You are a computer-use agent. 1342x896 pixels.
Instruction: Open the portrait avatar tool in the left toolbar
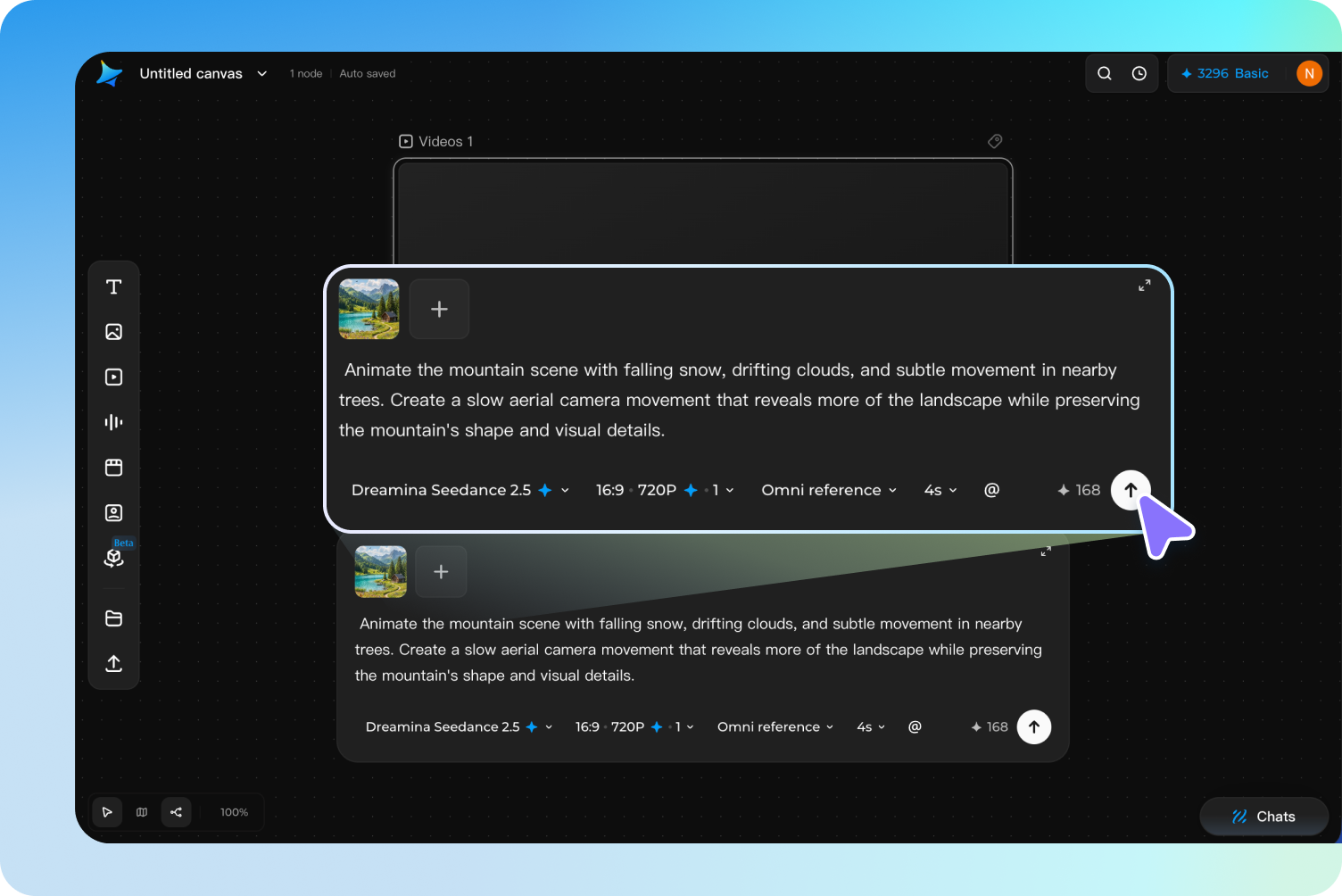113,513
